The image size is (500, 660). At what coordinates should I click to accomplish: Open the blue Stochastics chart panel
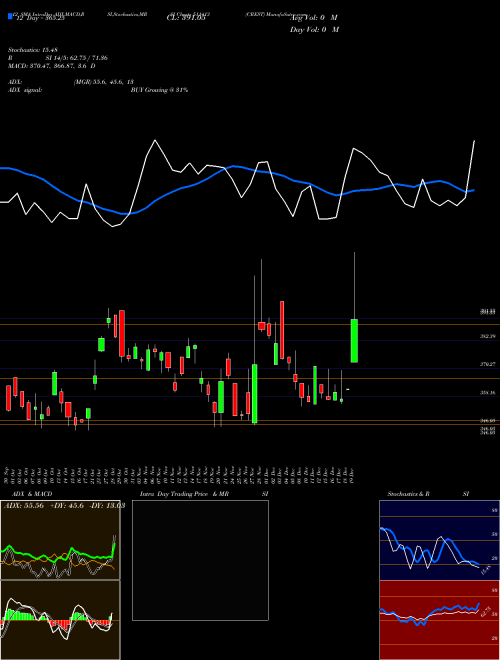tap(439, 540)
